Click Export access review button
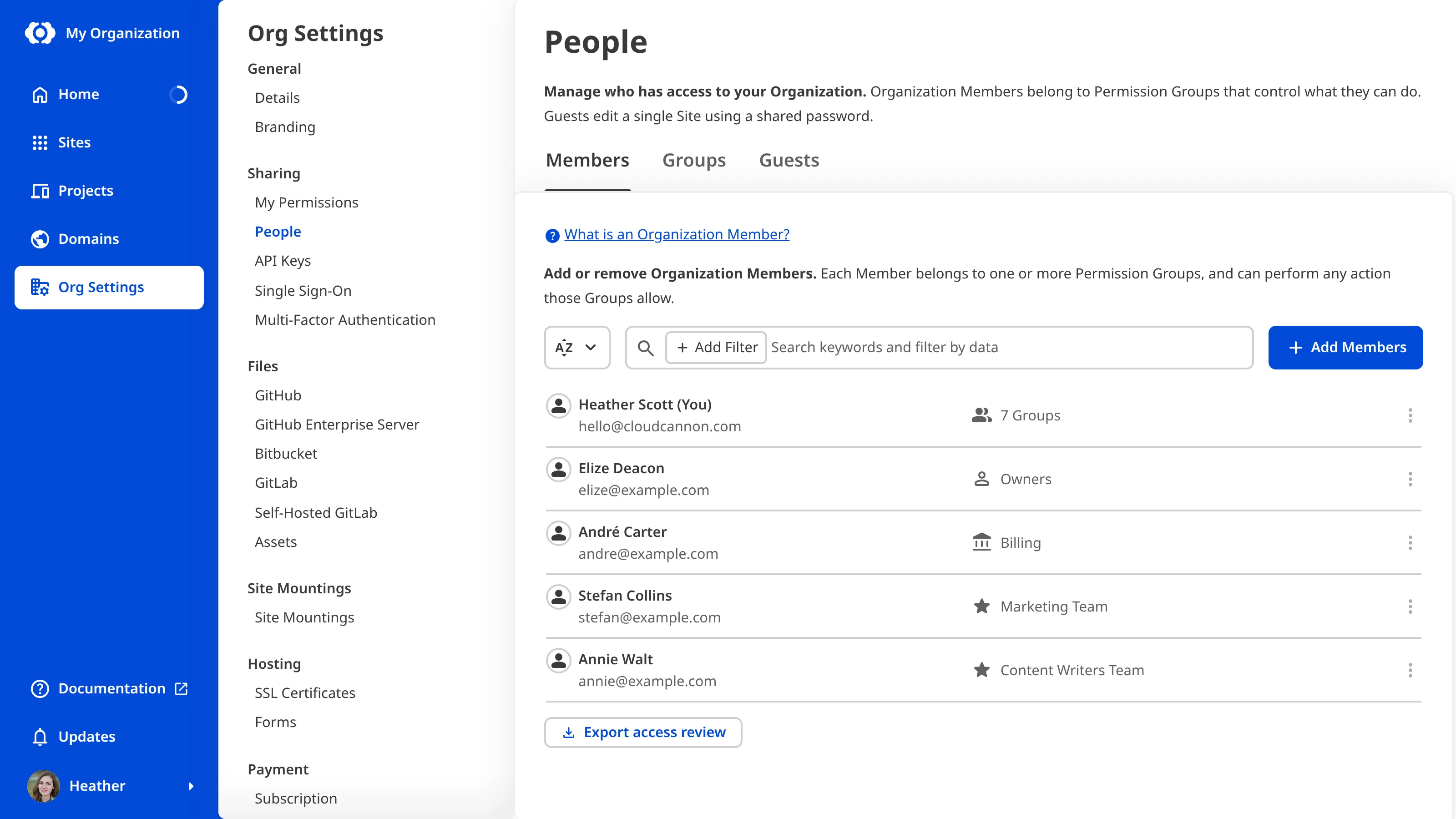The width and height of the screenshot is (1456, 819). (x=643, y=733)
